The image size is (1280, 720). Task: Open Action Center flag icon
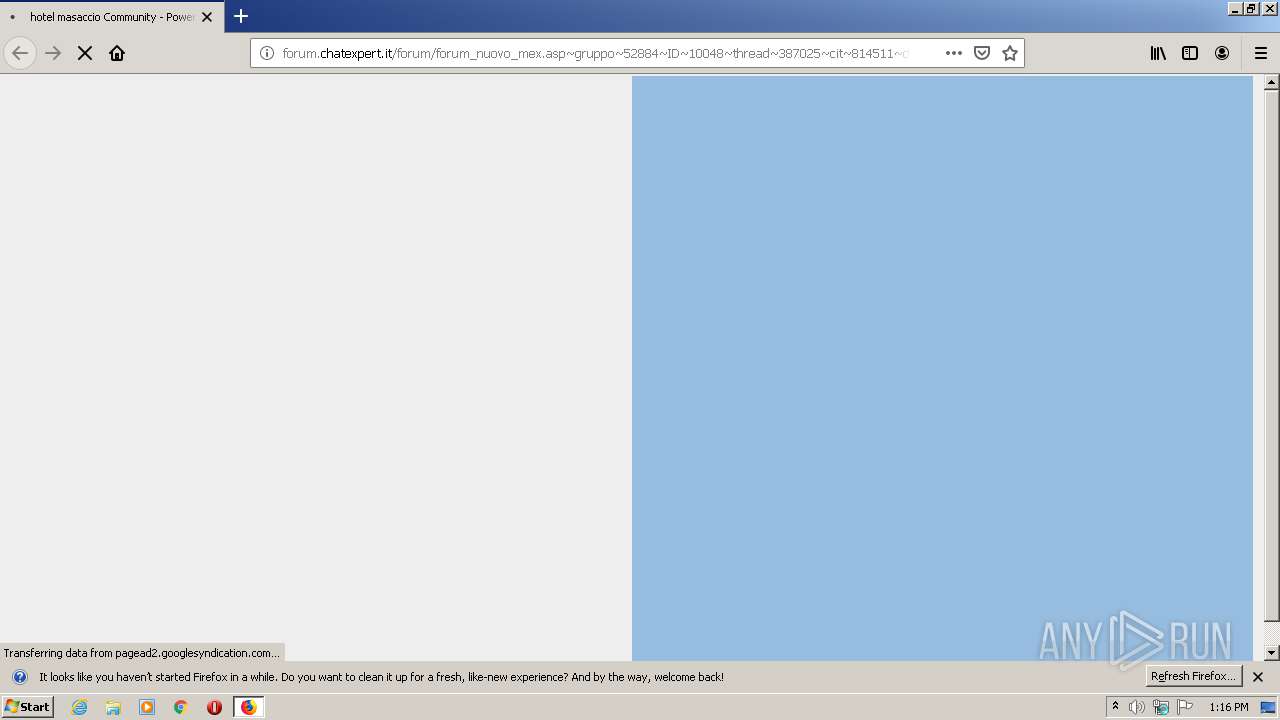coord(1185,707)
